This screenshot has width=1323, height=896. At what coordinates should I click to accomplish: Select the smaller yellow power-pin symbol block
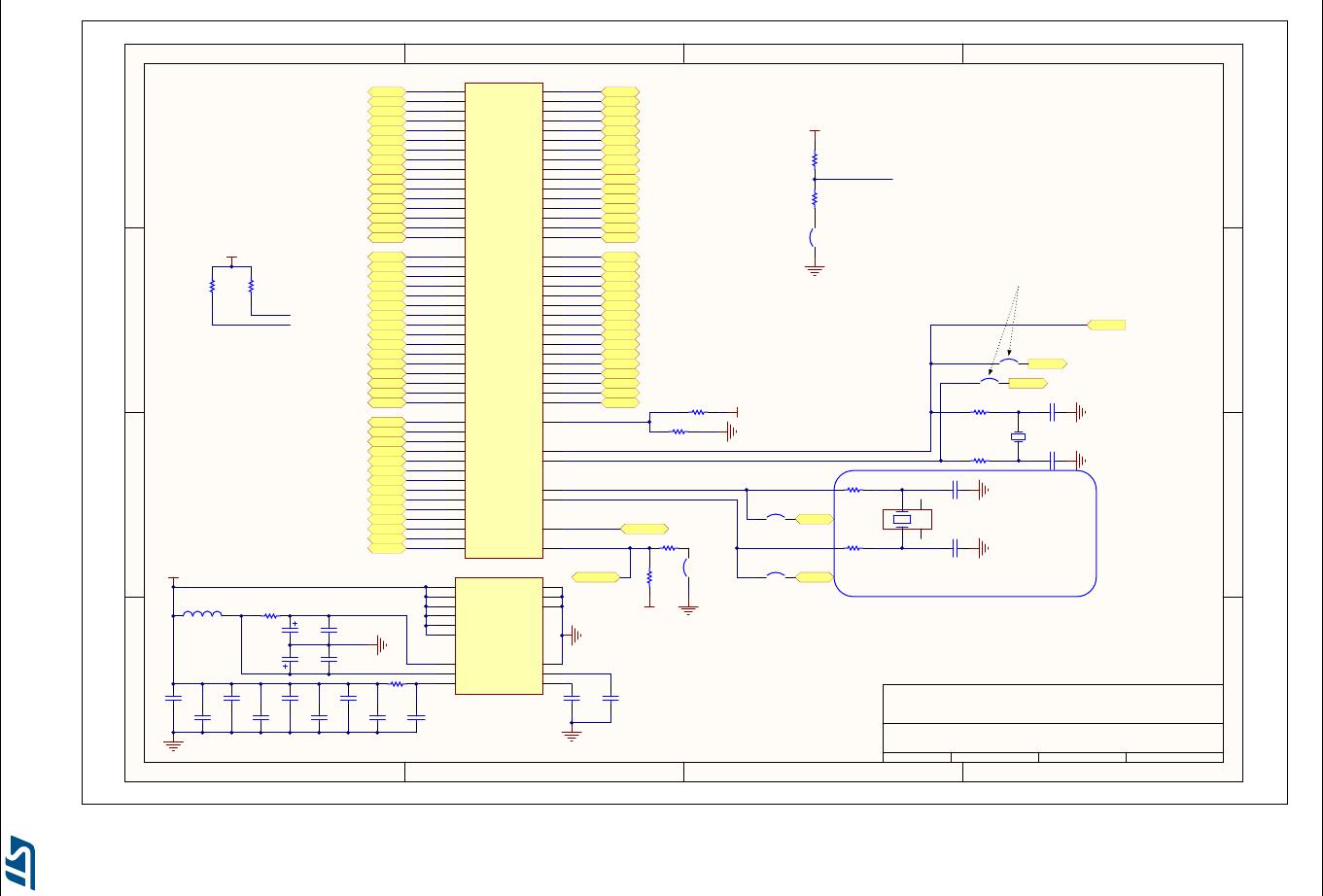499,636
